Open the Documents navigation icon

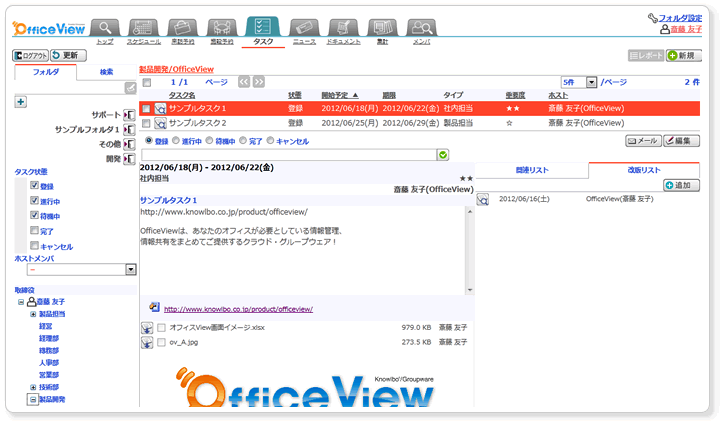343,28
